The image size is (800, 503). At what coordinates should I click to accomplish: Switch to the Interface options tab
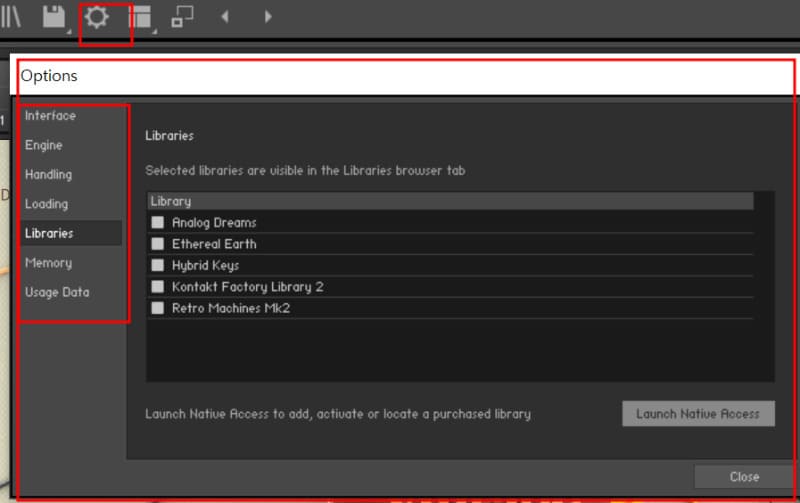[51, 116]
